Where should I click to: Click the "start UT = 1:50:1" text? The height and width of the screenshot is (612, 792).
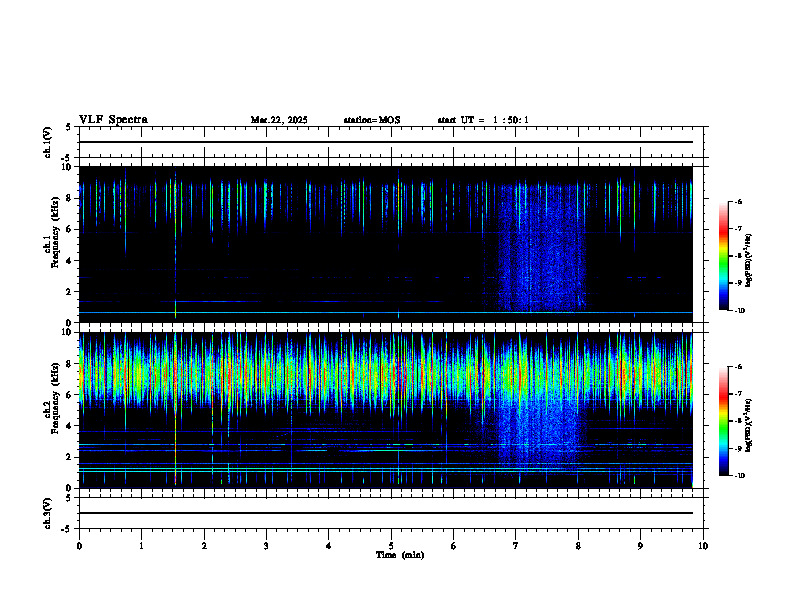coord(483,120)
